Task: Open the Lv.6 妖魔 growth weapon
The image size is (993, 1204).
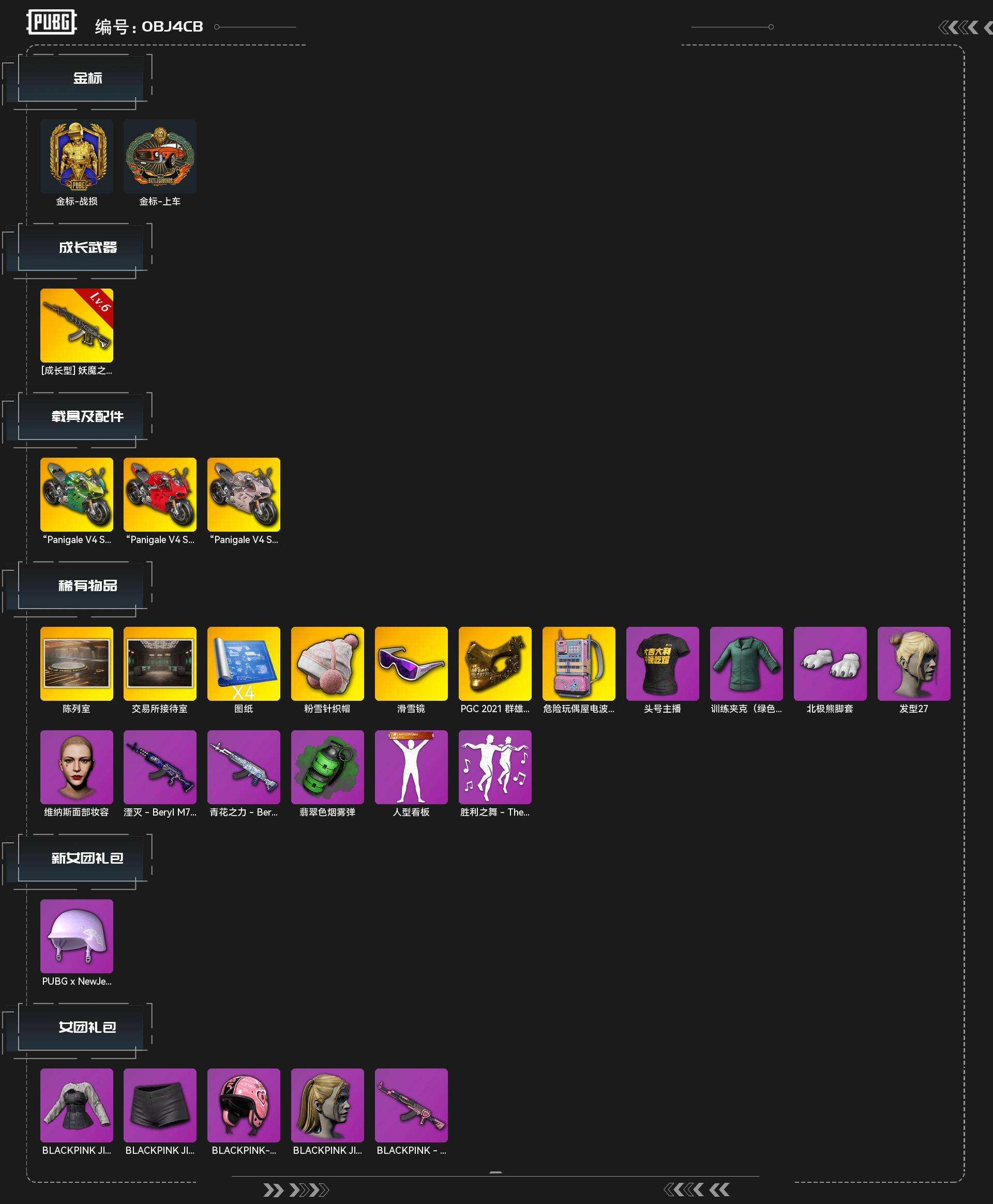Action: pyautogui.click(x=77, y=325)
